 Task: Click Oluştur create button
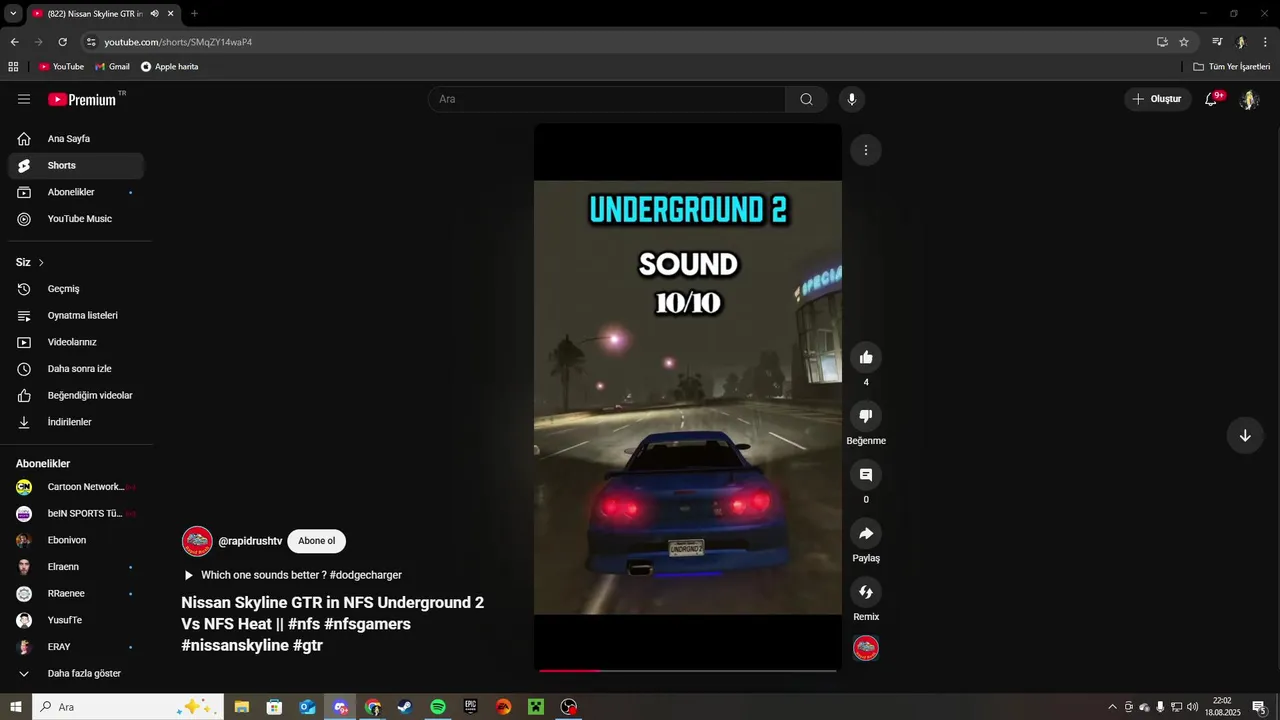coord(1157,99)
